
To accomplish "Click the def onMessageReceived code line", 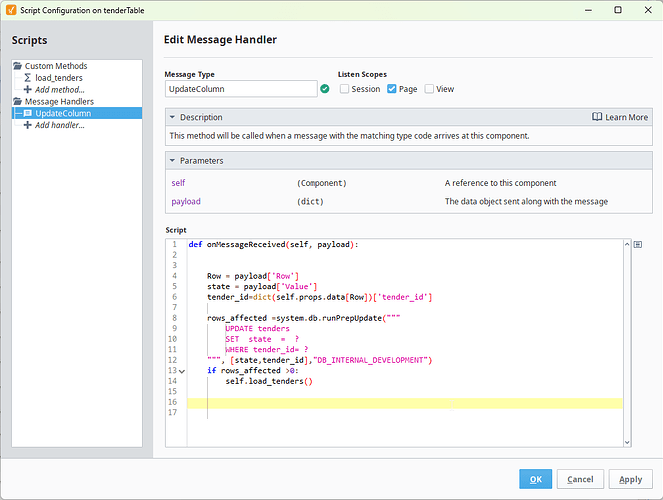I will point(274,244).
